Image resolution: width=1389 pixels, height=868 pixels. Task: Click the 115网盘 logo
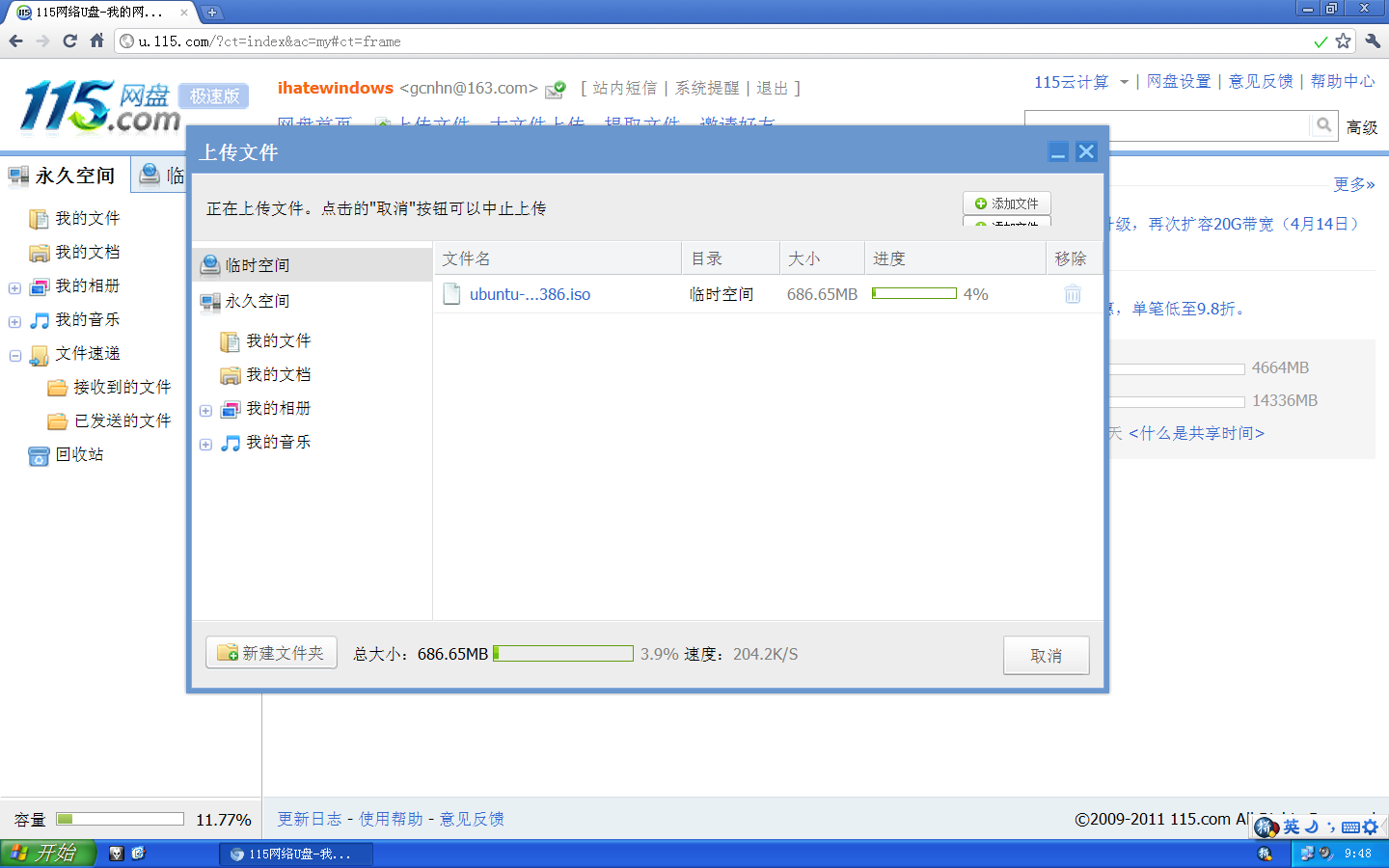pos(99,107)
